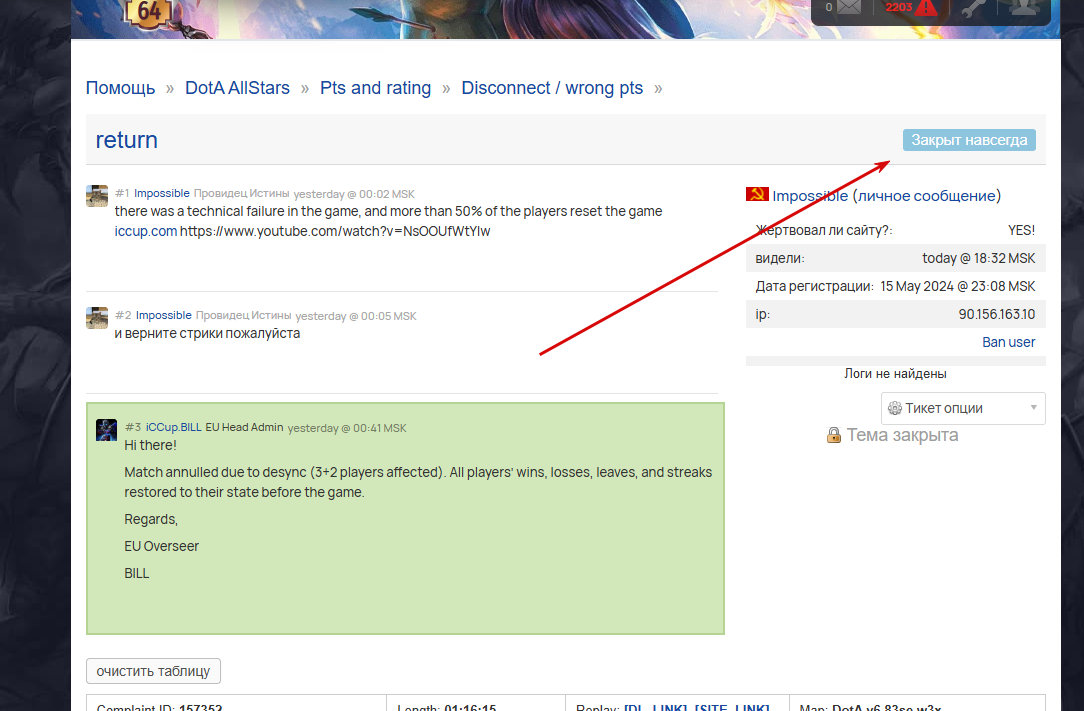Click iCCup.BILL's avatar on post #3
1084x711 pixels.
[x=106, y=430]
